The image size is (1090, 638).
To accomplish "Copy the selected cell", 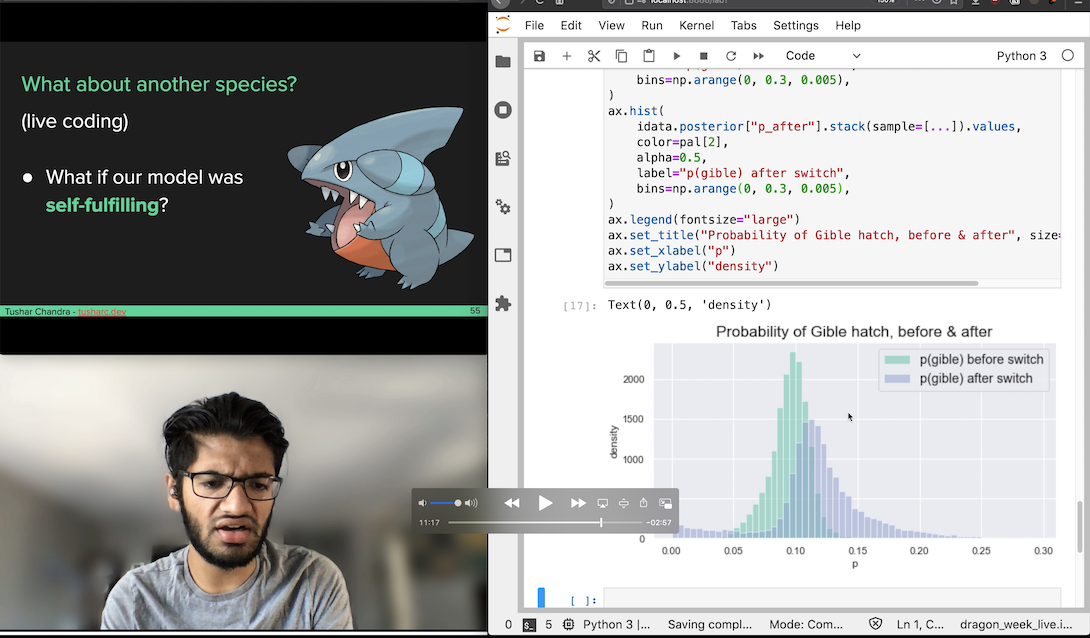I will click(x=621, y=56).
